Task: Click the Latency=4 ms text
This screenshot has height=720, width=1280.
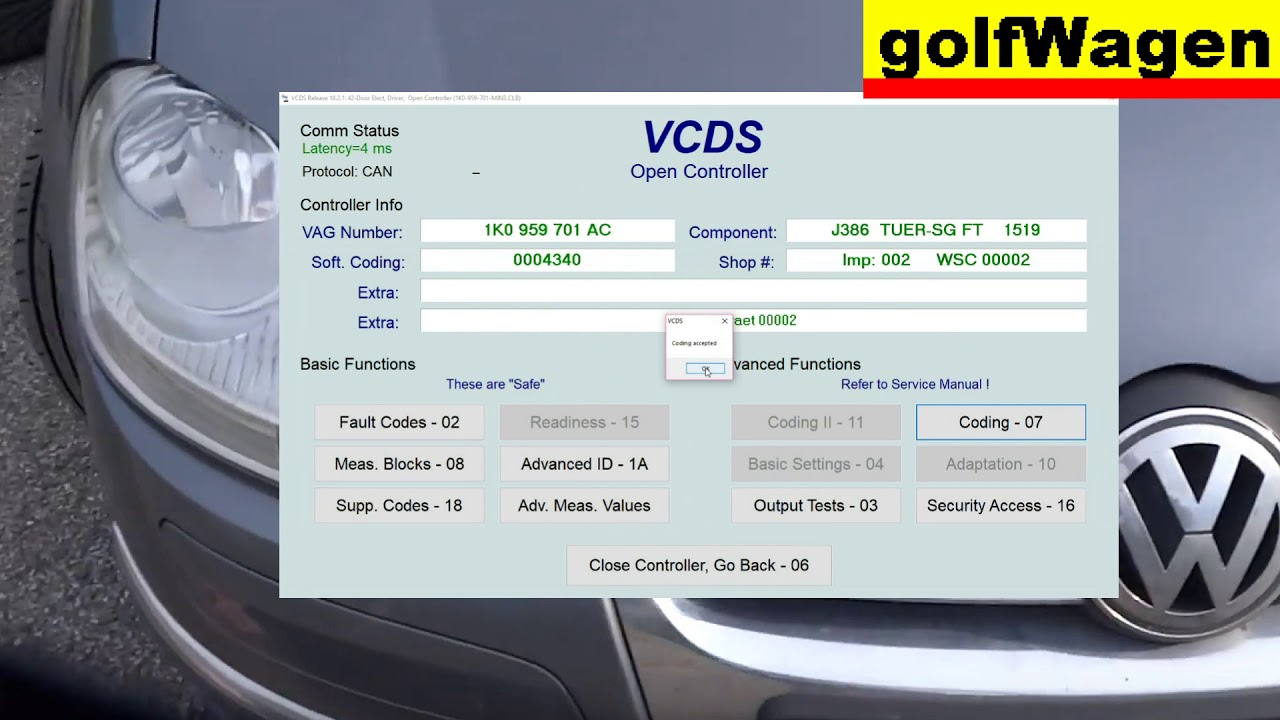Action: (x=347, y=149)
